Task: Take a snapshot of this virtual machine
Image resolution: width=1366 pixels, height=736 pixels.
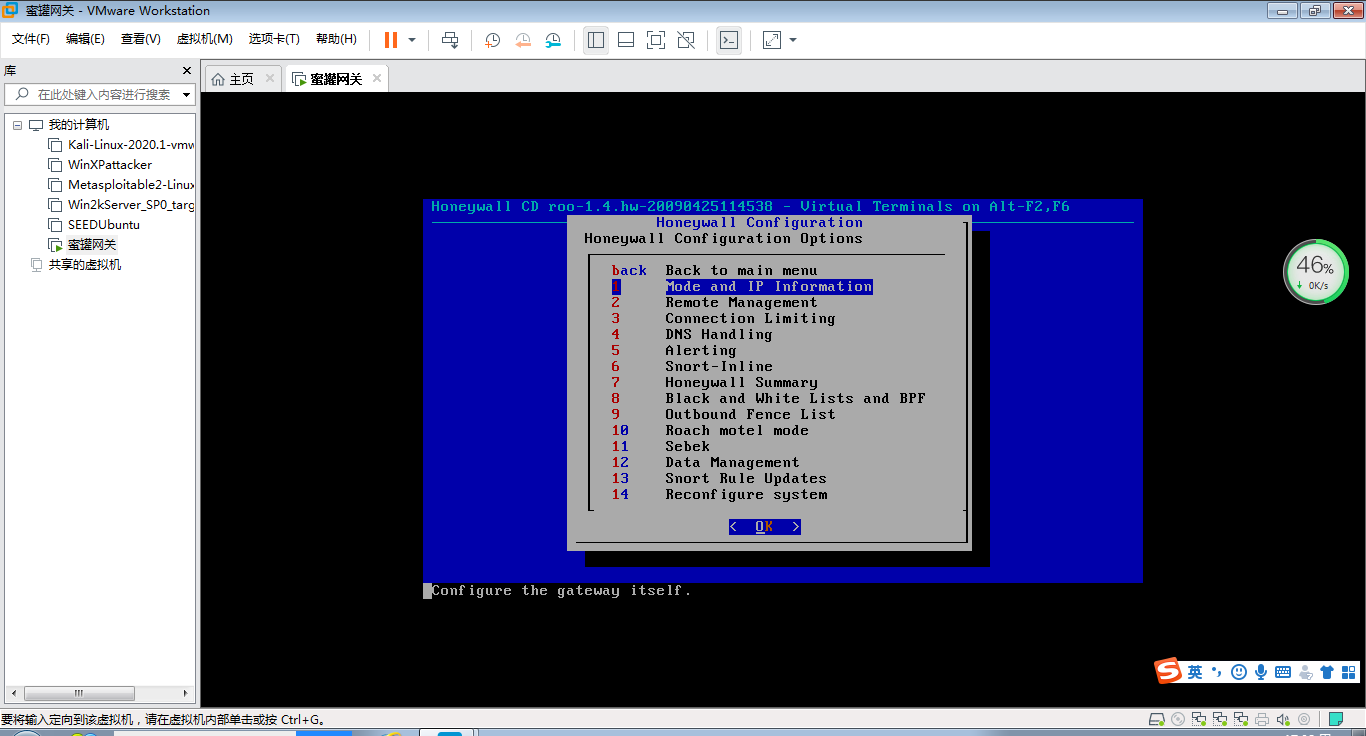Action: point(493,40)
